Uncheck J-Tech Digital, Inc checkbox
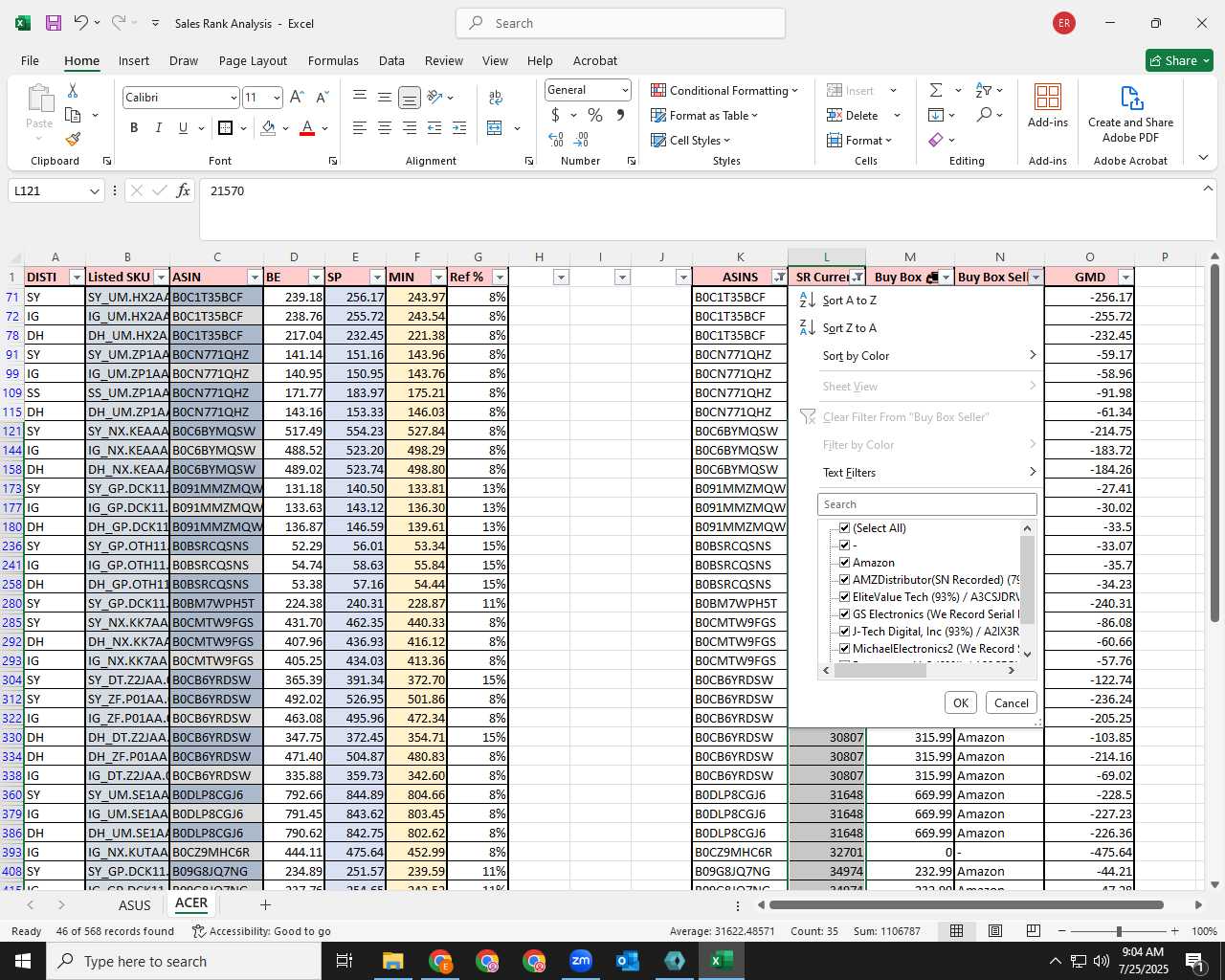Viewport: 1225px width, 980px height. 844,632
